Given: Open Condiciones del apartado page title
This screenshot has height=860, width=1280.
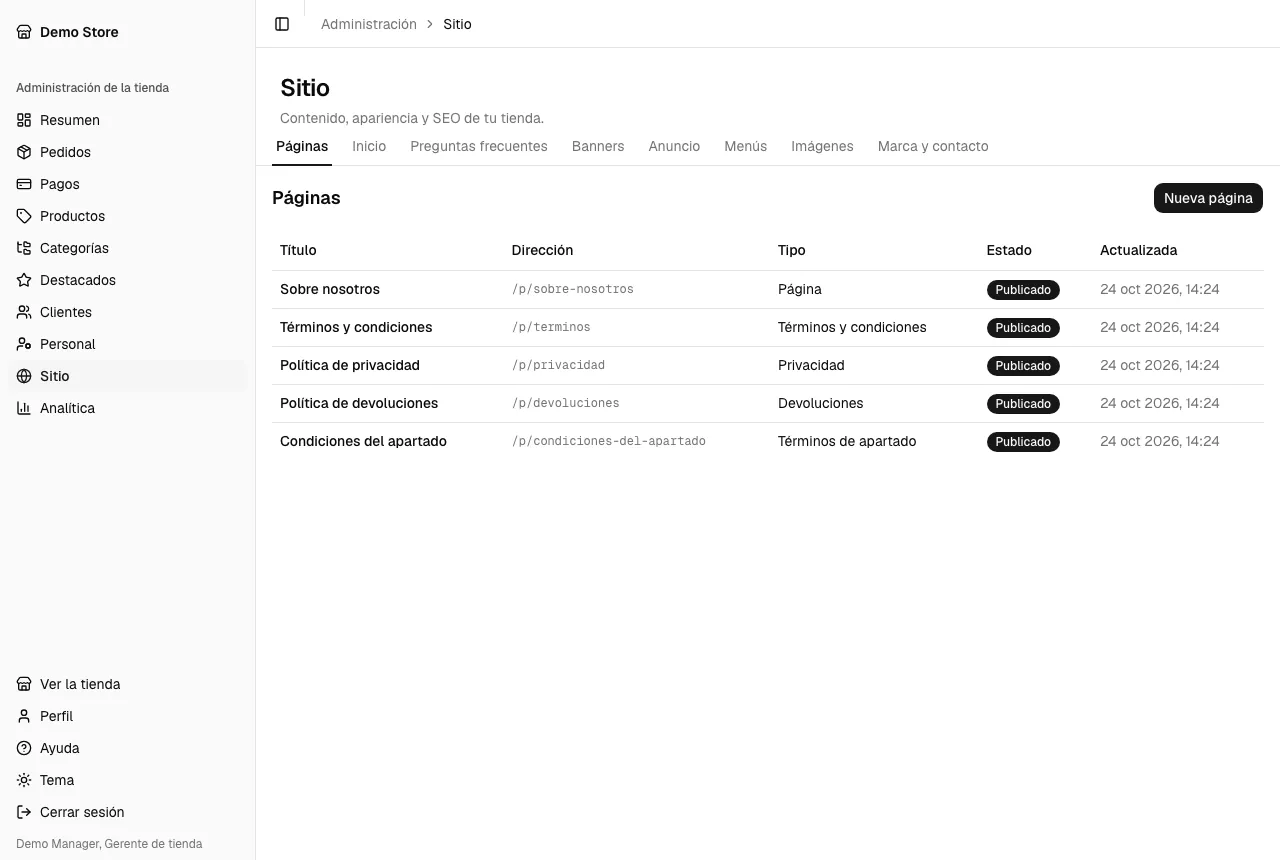Looking at the screenshot, I should click(363, 441).
